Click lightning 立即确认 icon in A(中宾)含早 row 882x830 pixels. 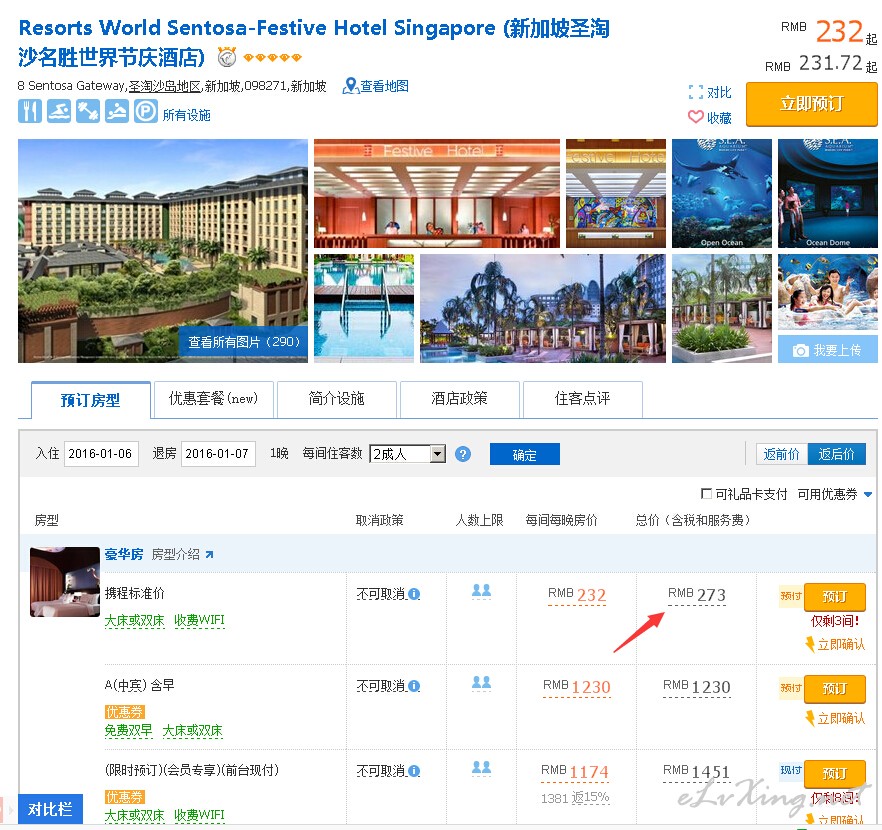coord(810,718)
